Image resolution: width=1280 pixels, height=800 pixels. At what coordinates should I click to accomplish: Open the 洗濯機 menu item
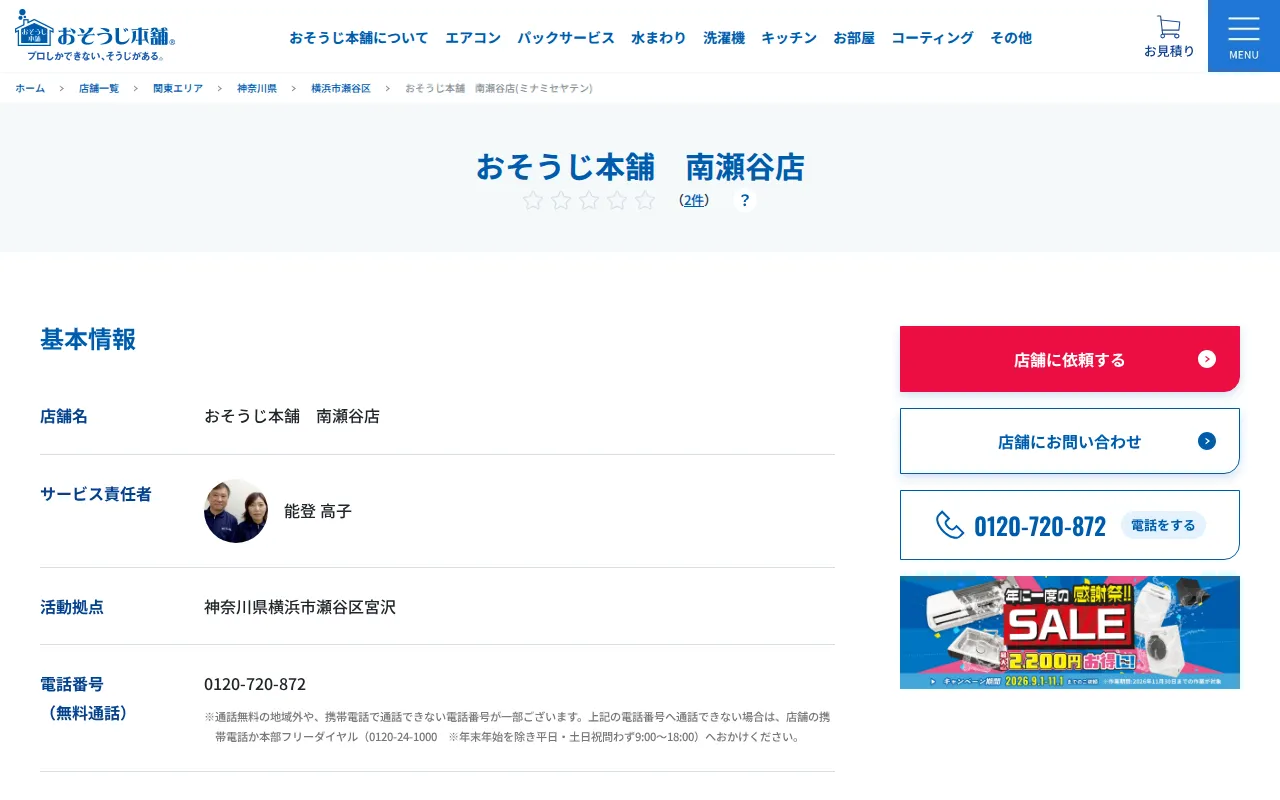click(x=724, y=37)
